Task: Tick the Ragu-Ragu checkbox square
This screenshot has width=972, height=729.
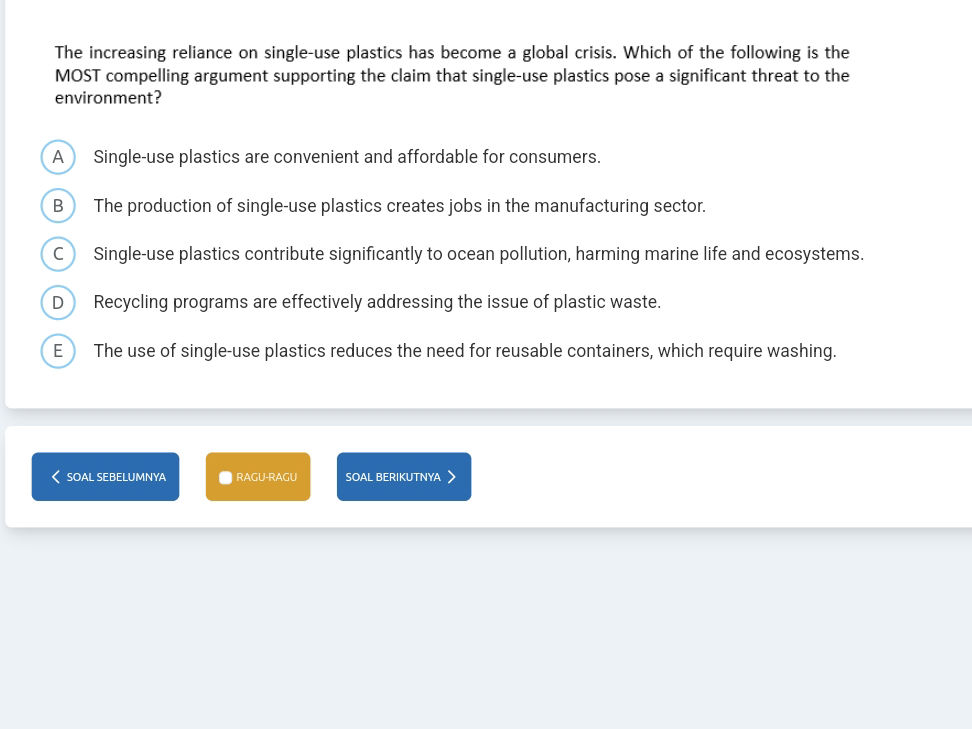Action: pyautogui.click(x=226, y=478)
